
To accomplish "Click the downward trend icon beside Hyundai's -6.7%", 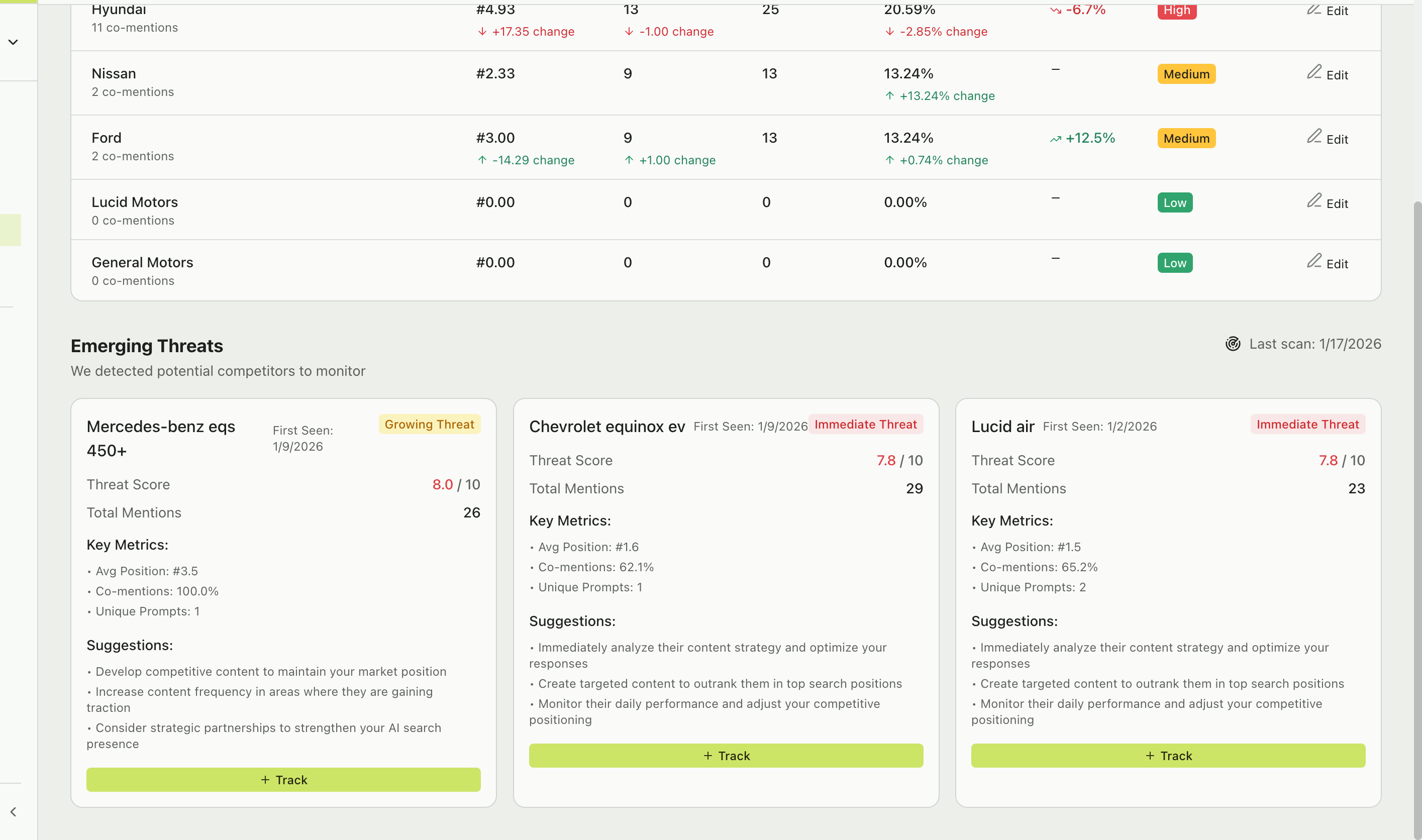I will point(1055,10).
